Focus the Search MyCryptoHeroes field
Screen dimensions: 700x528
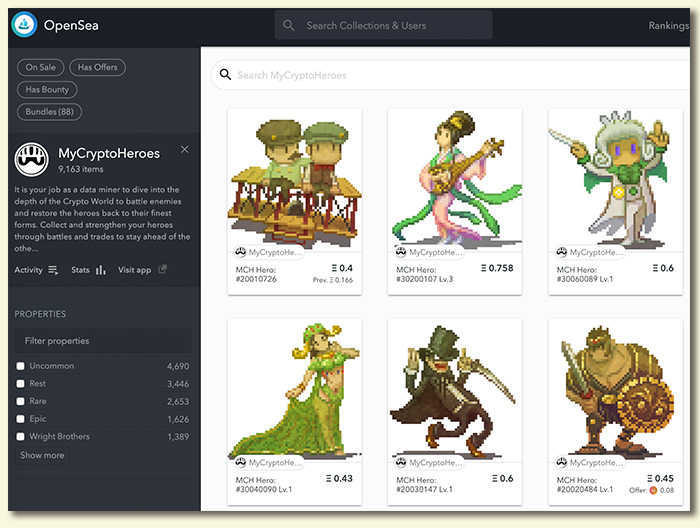(x=451, y=75)
